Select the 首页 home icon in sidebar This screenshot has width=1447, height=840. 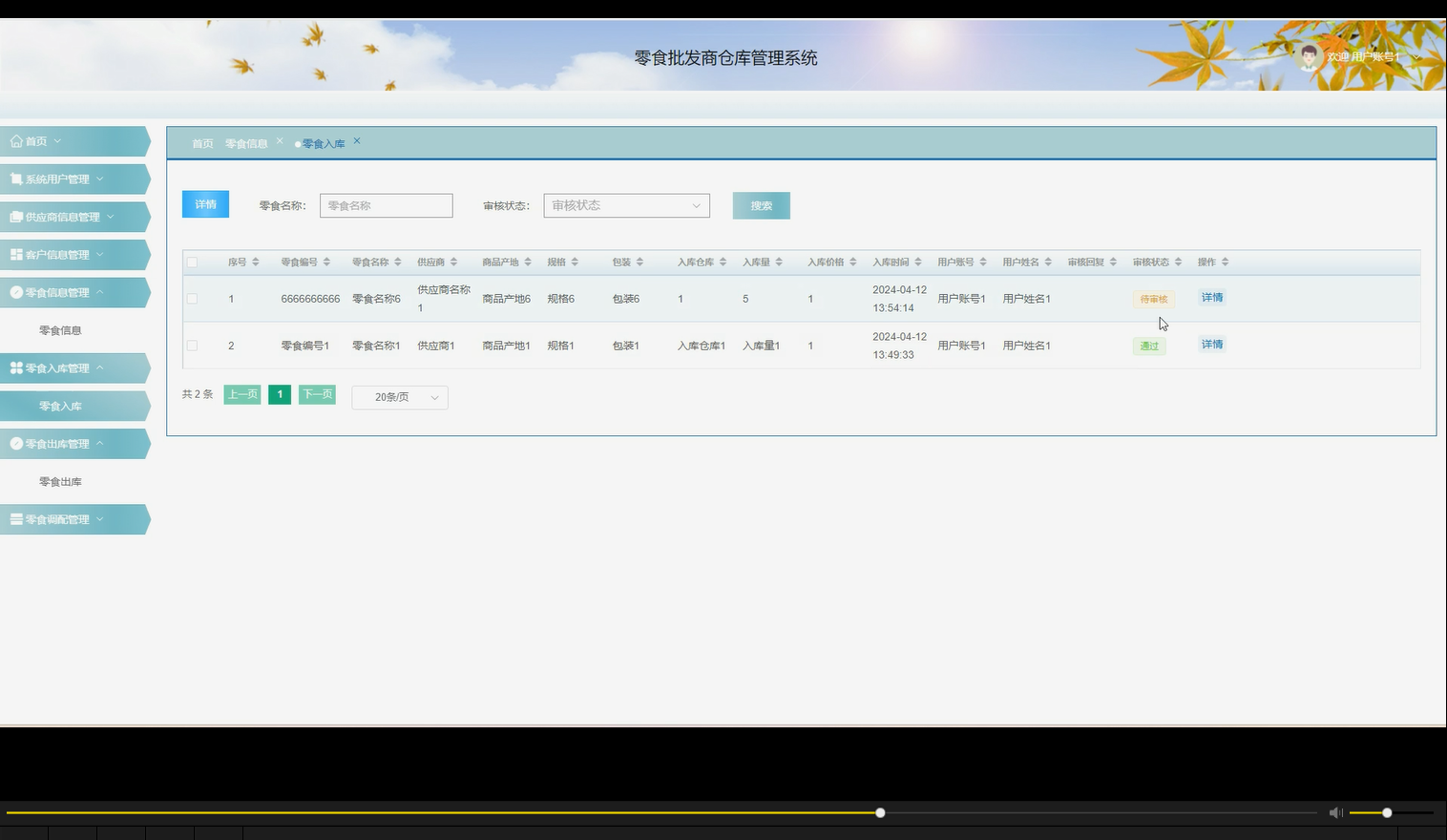coord(16,140)
